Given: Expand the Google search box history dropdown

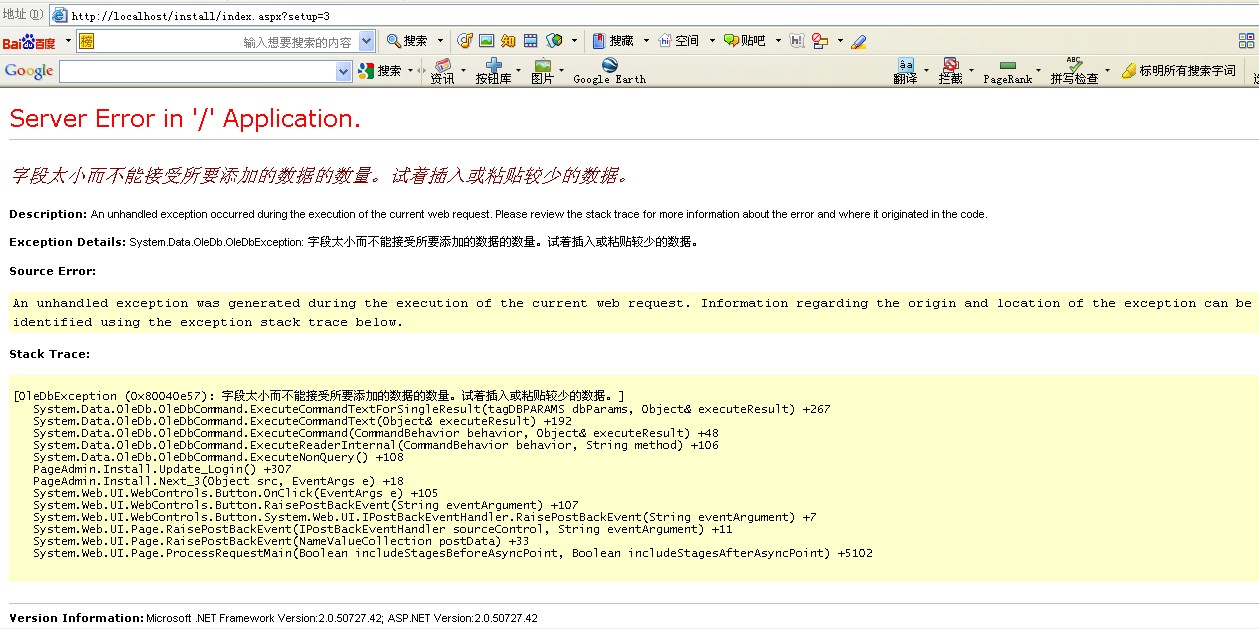Looking at the screenshot, I should pos(344,71).
